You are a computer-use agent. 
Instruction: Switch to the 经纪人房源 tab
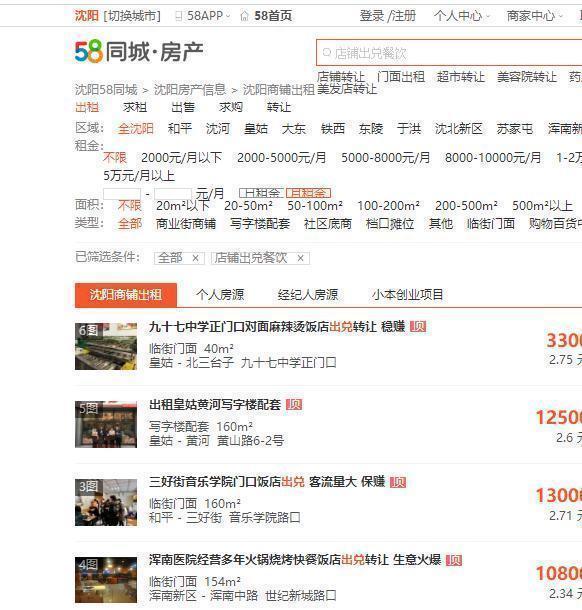coord(308,294)
